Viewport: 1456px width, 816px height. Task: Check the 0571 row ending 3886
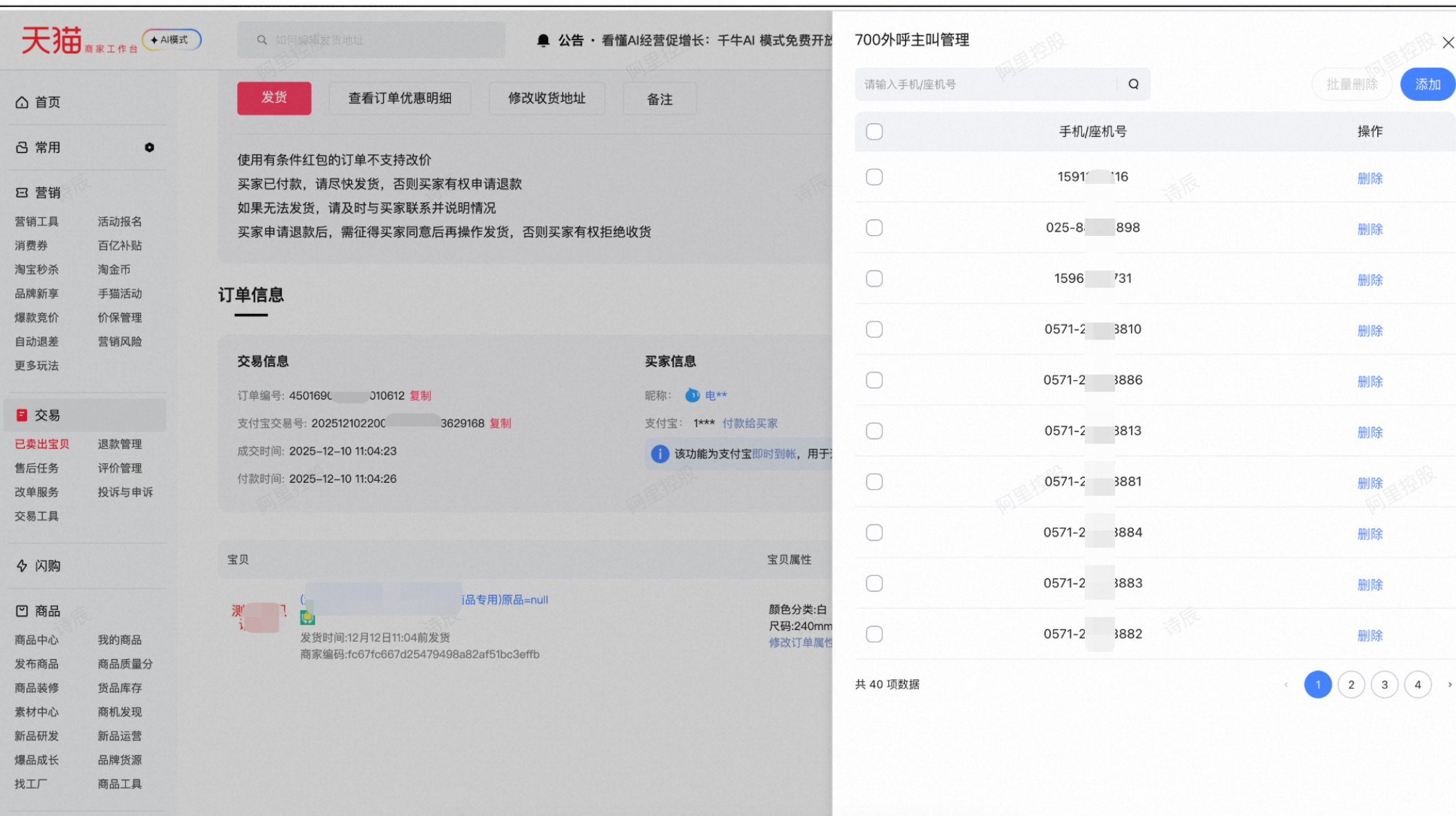[875, 380]
